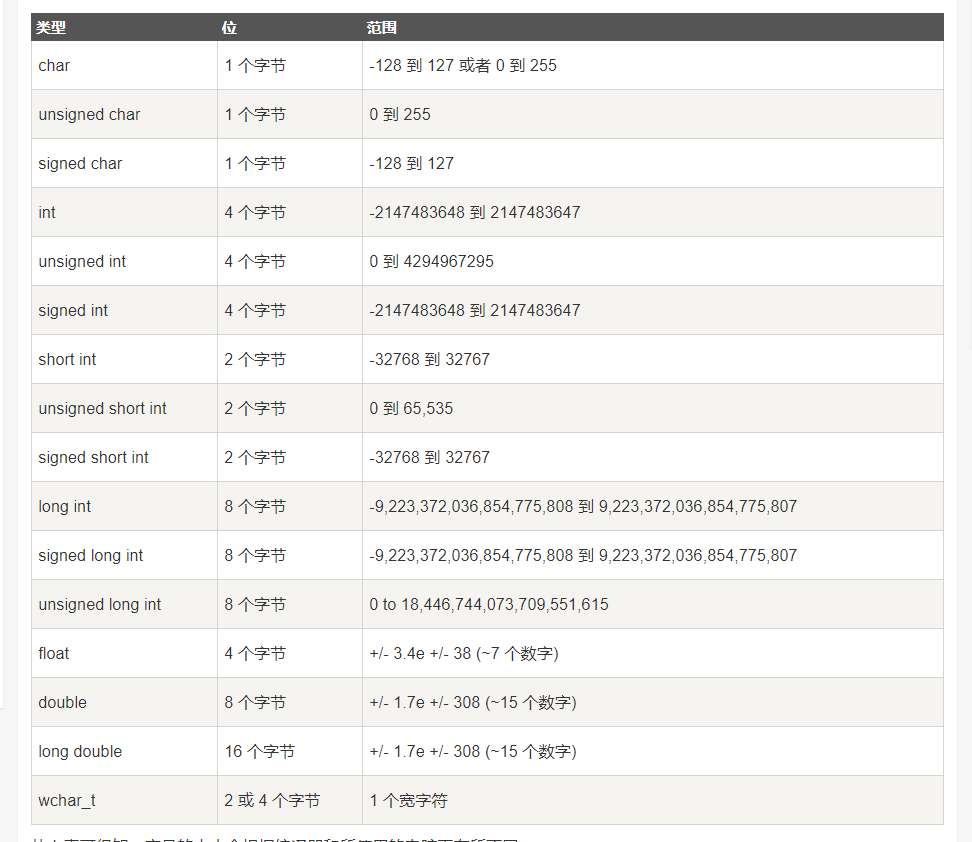
Task: Click the signed int type cell
Action: pos(73,310)
